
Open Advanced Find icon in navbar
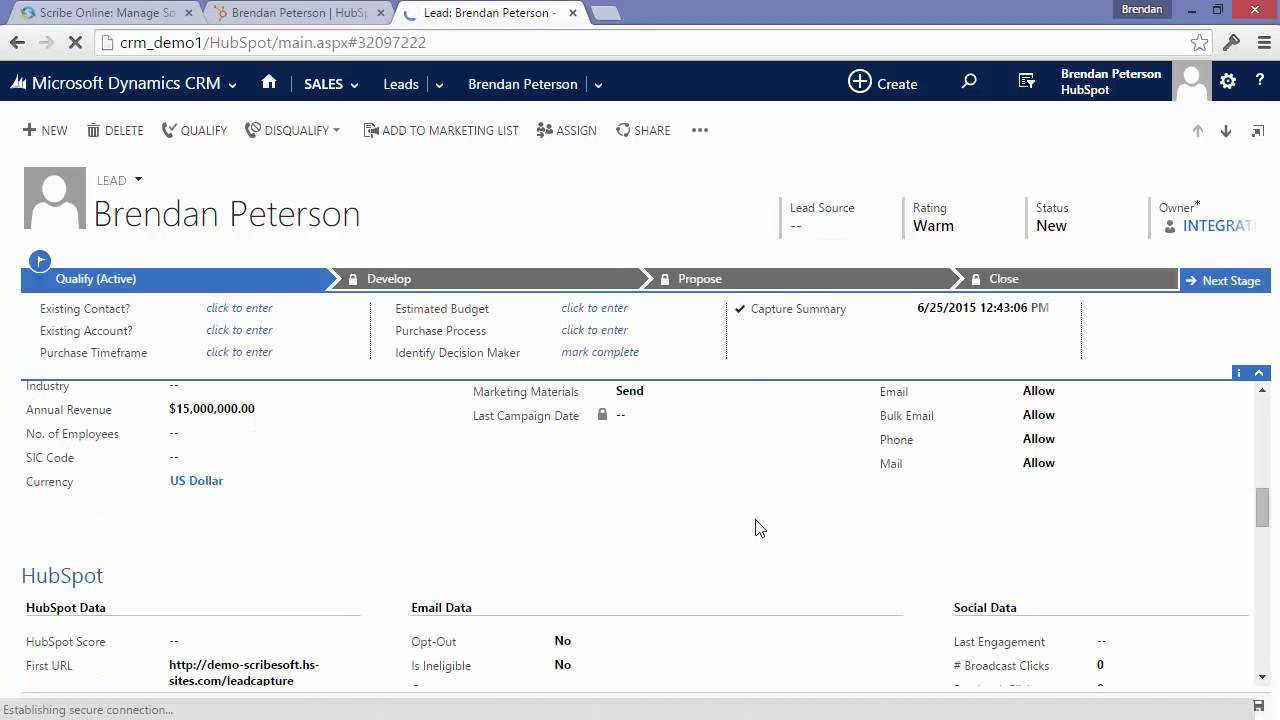1027,82
